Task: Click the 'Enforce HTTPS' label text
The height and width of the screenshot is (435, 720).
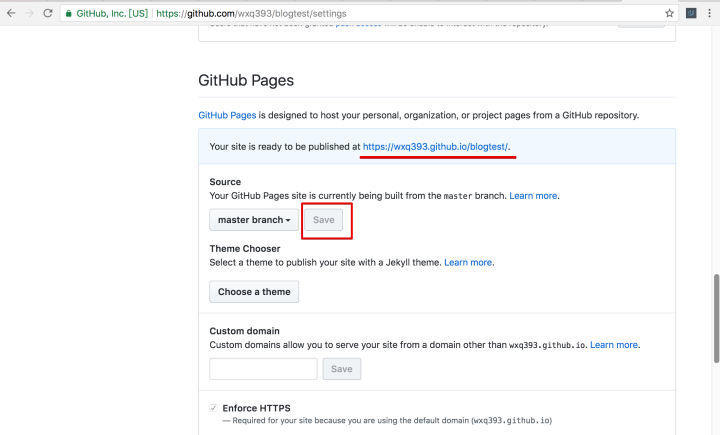Action: (256, 408)
